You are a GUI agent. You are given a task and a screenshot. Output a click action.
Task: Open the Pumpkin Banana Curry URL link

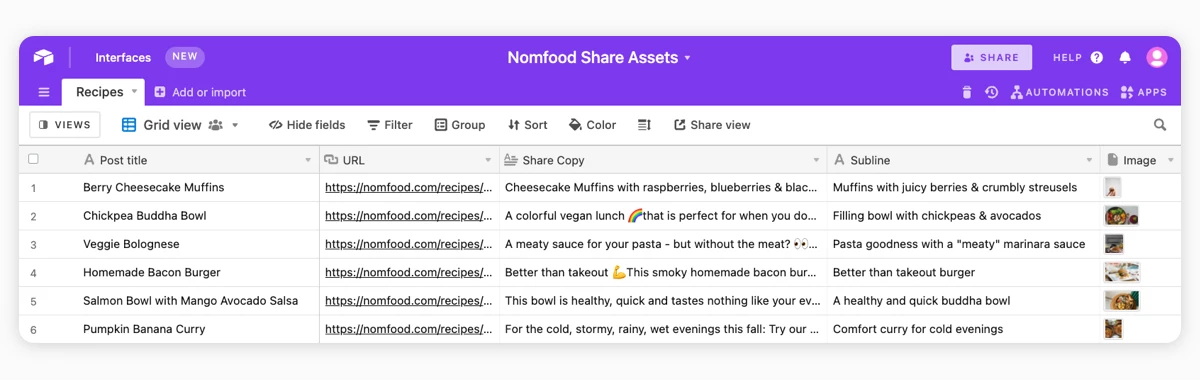[x=410, y=329]
